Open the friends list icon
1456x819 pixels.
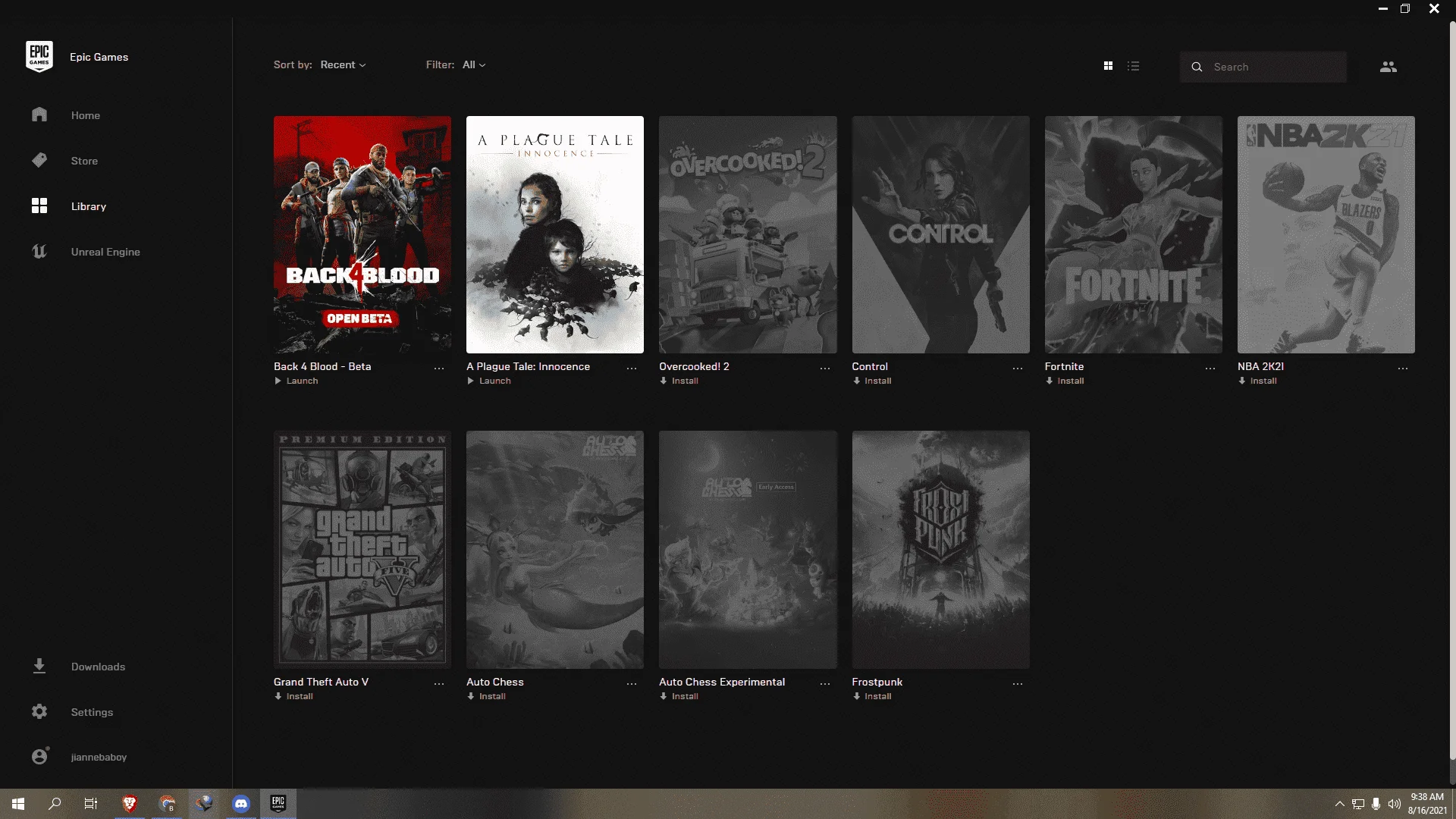click(x=1388, y=67)
